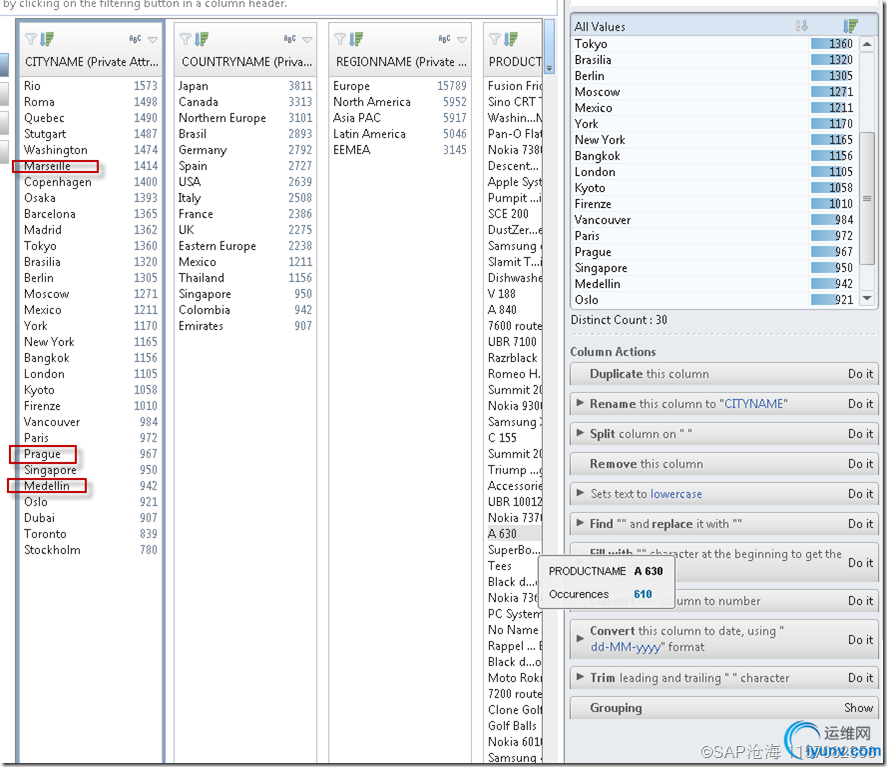Expand the Rename this column action
The image size is (887, 767).
[x=580, y=403]
